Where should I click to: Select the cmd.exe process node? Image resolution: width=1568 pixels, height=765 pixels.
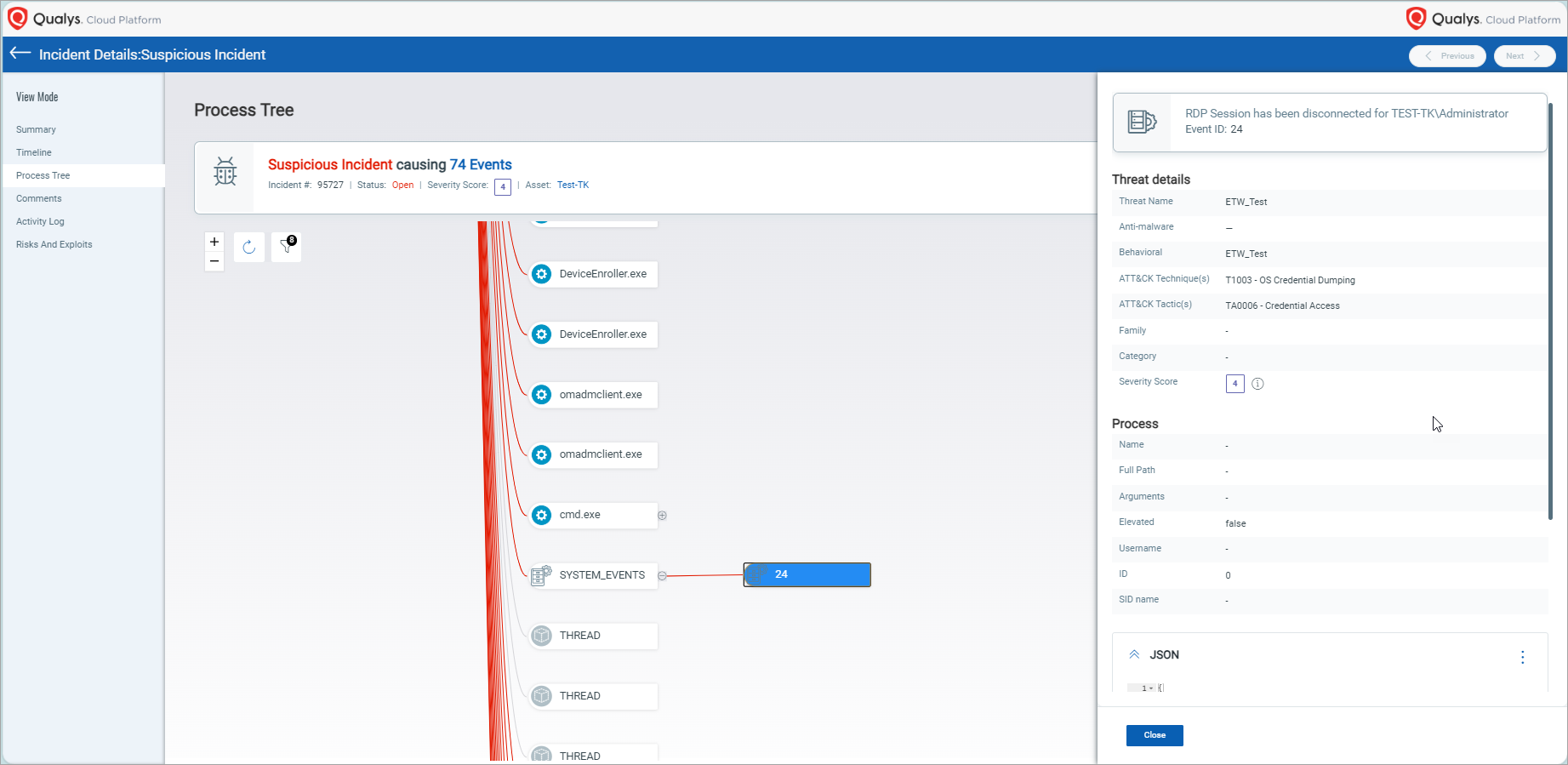point(594,515)
